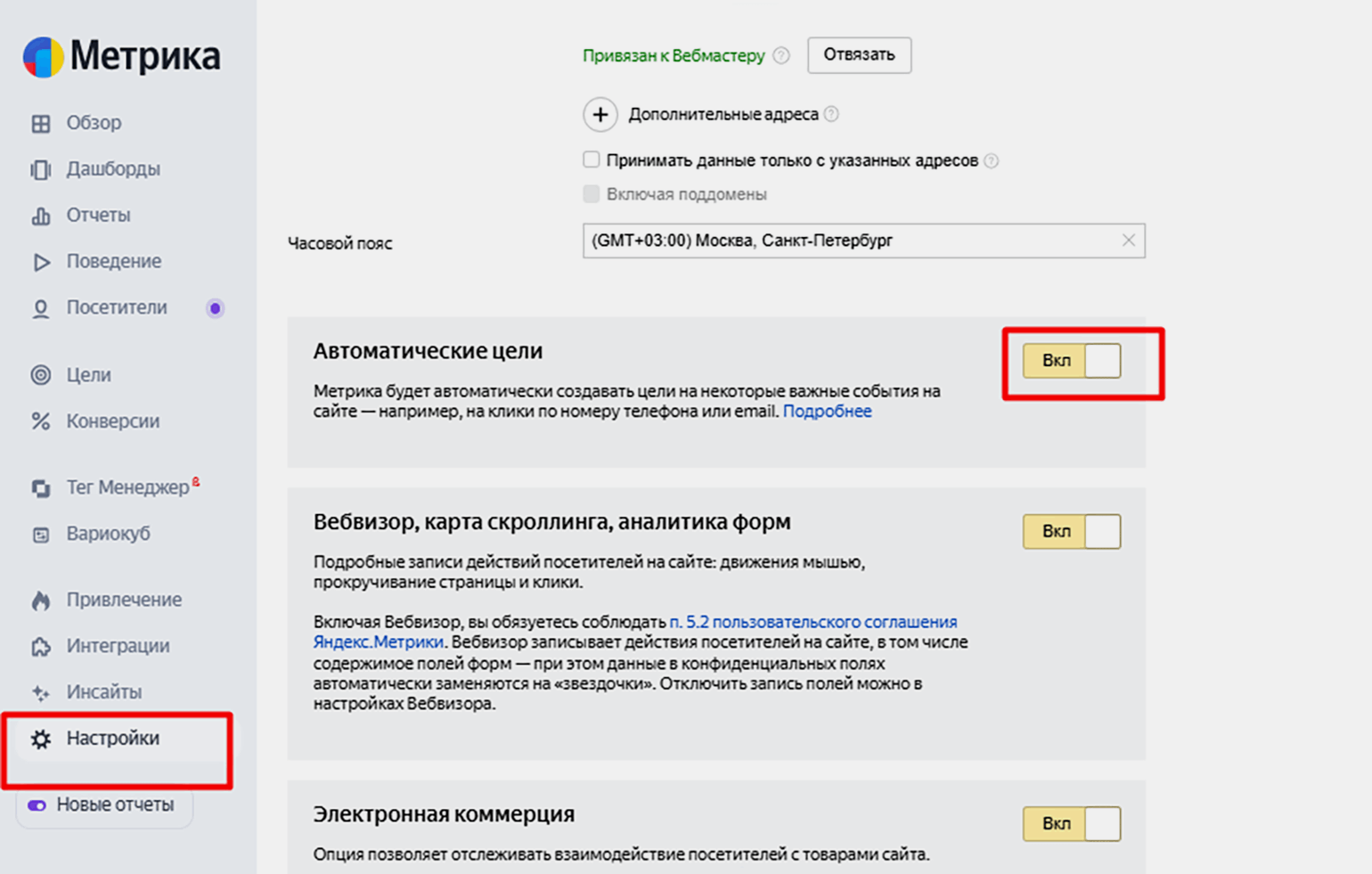Check Принимать данные только с указанных адресов
Viewport: 1372px width, 874px height.
coord(592,160)
